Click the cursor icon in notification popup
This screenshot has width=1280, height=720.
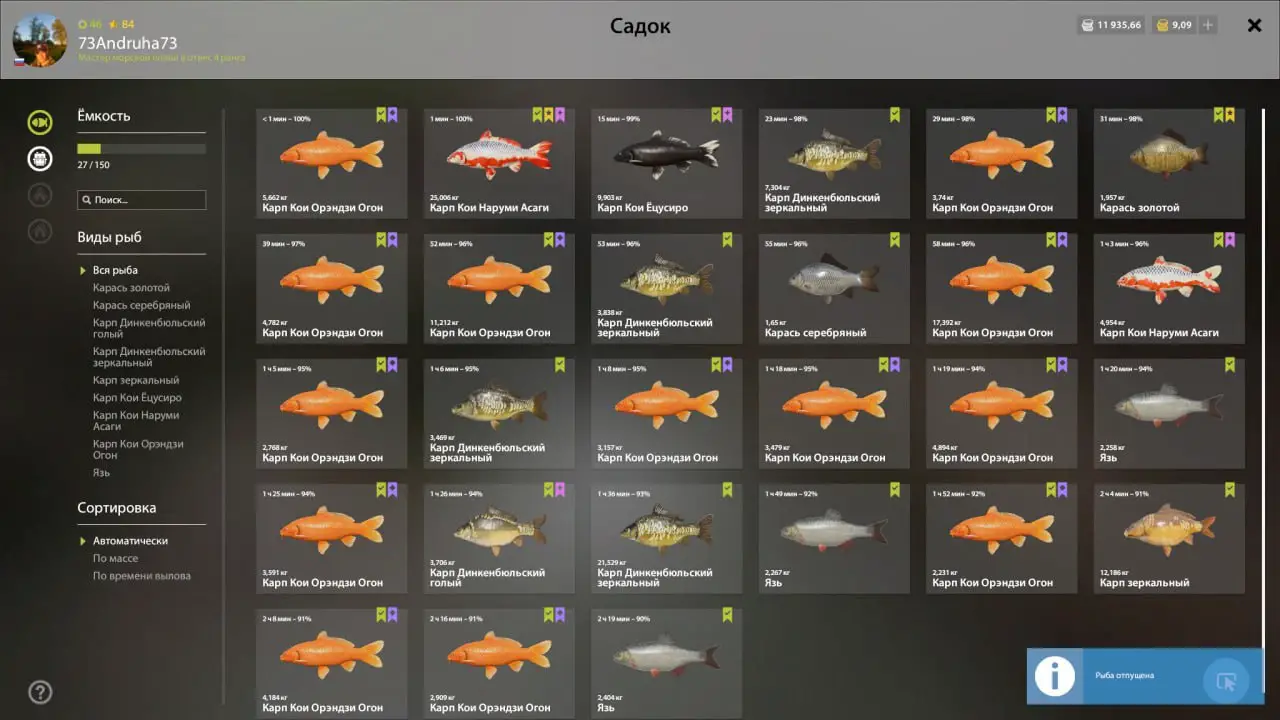tap(1226, 681)
